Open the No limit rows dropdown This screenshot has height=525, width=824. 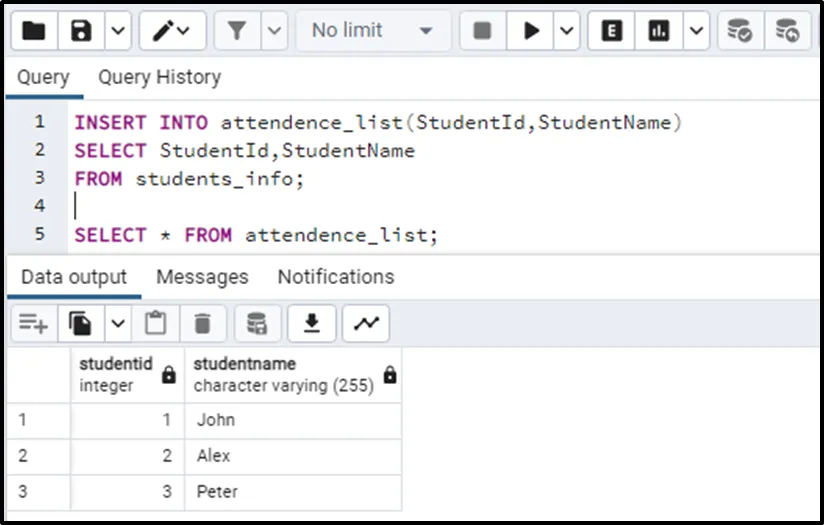(371, 31)
